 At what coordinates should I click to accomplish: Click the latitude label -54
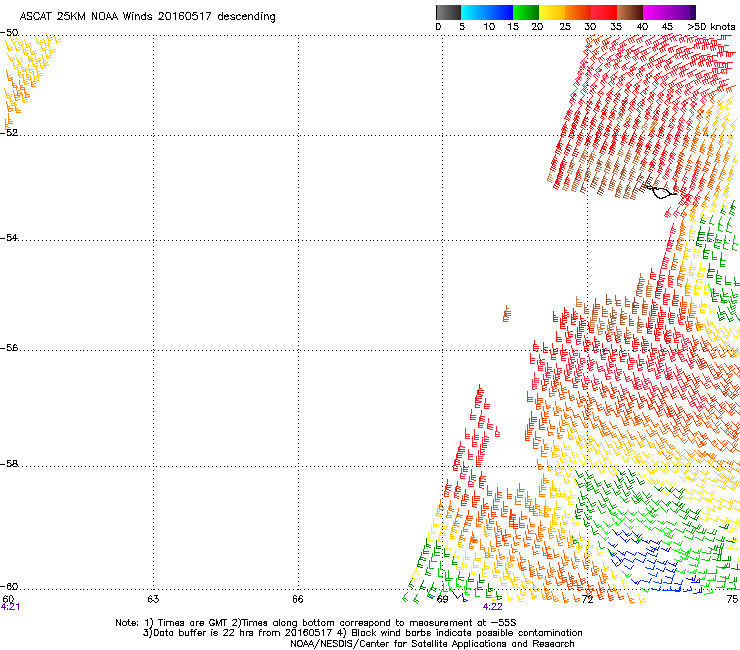click(x=9, y=237)
